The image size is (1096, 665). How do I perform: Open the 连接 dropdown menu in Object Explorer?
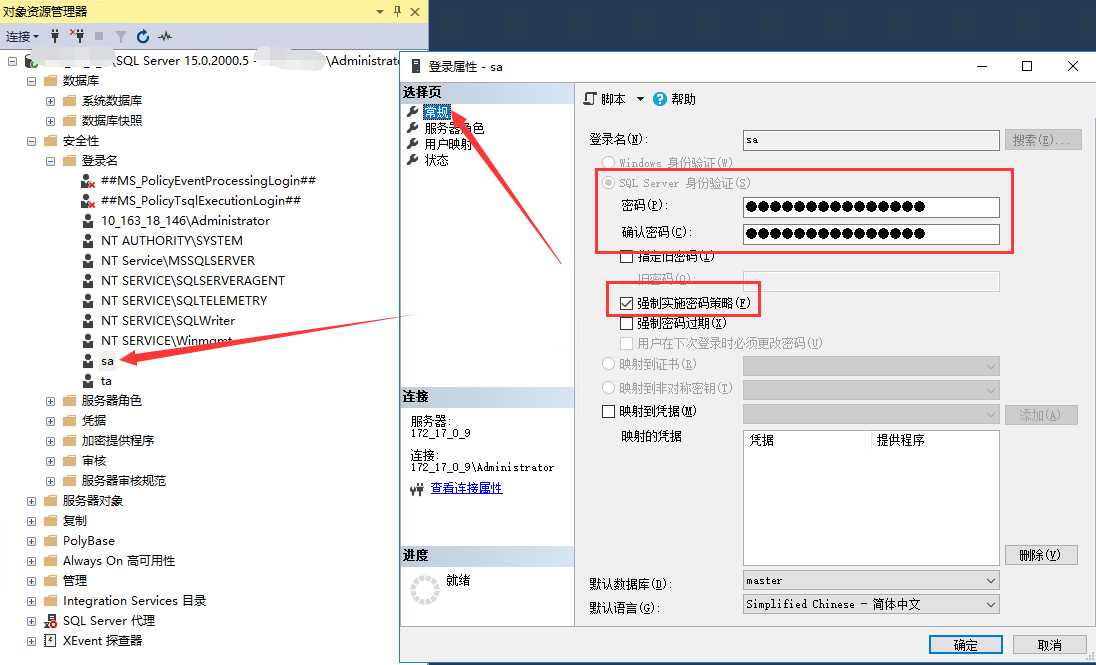(22, 36)
